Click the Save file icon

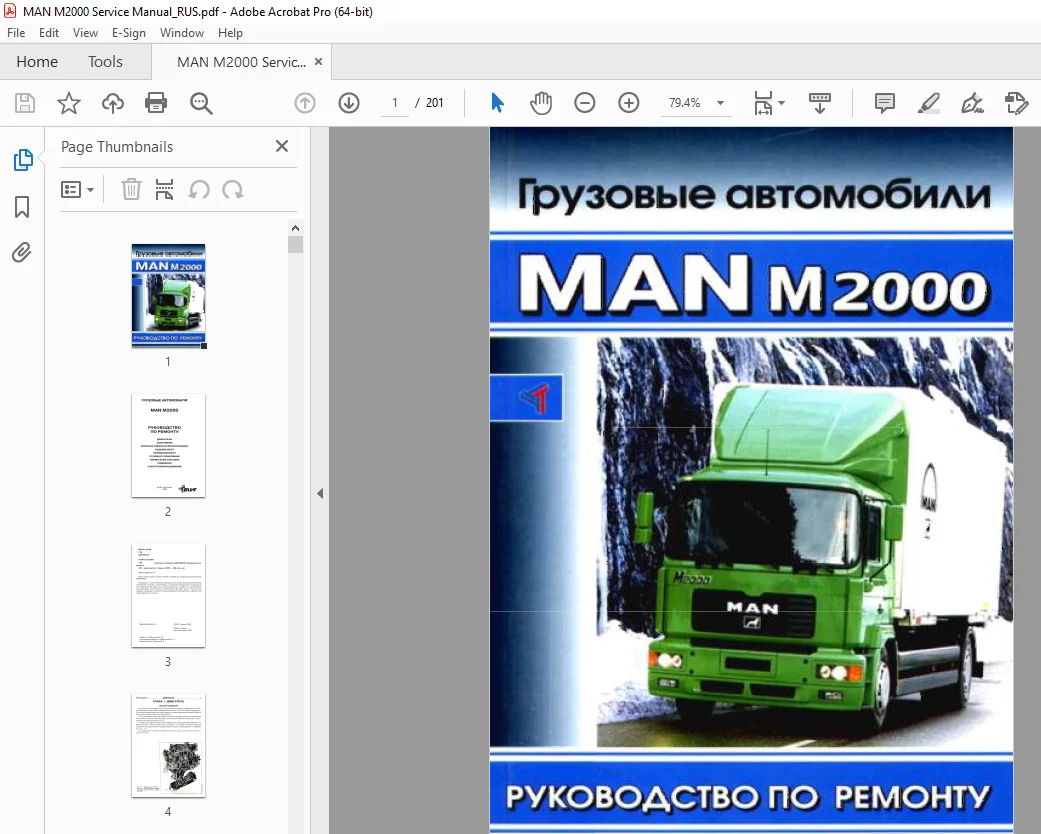pos(25,103)
